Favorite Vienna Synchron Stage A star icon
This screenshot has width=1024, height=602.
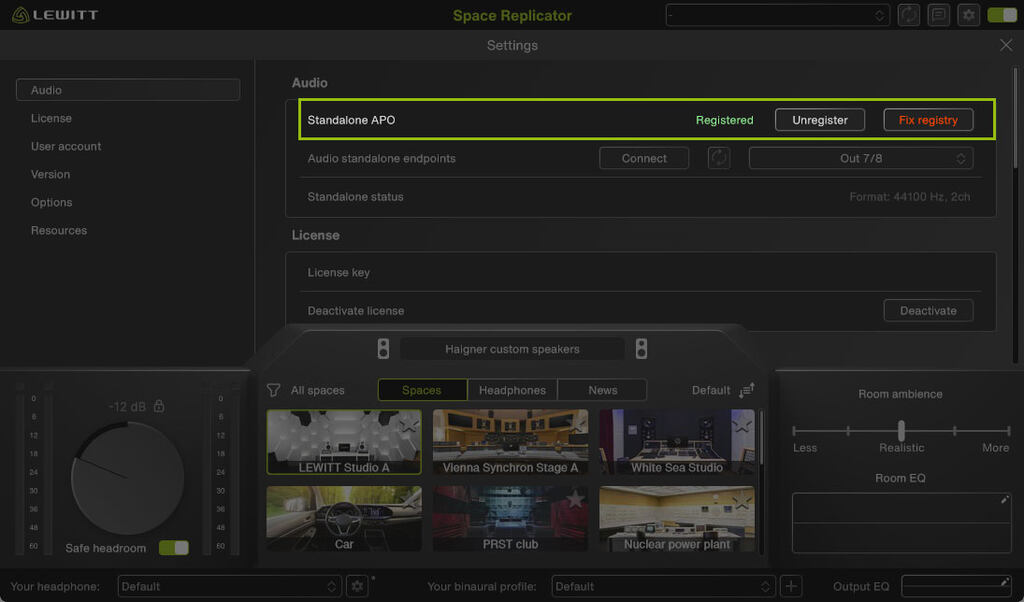[576, 424]
